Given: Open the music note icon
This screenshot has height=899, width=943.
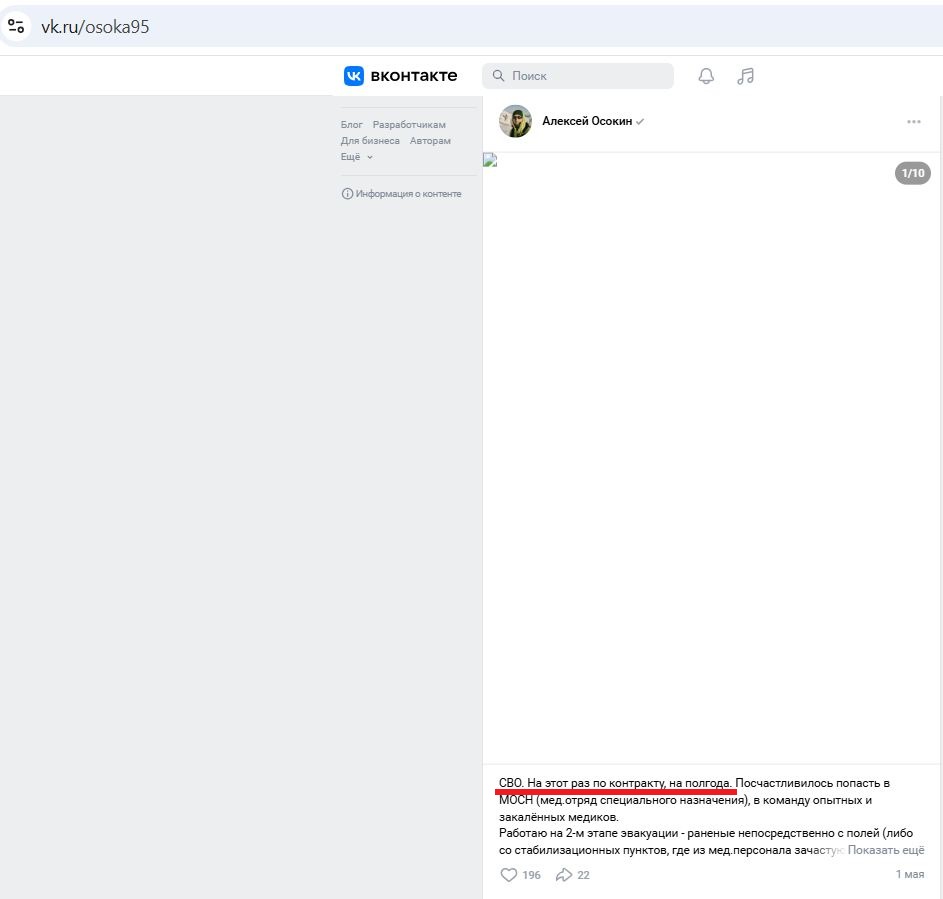Looking at the screenshot, I should tap(746, 76).
